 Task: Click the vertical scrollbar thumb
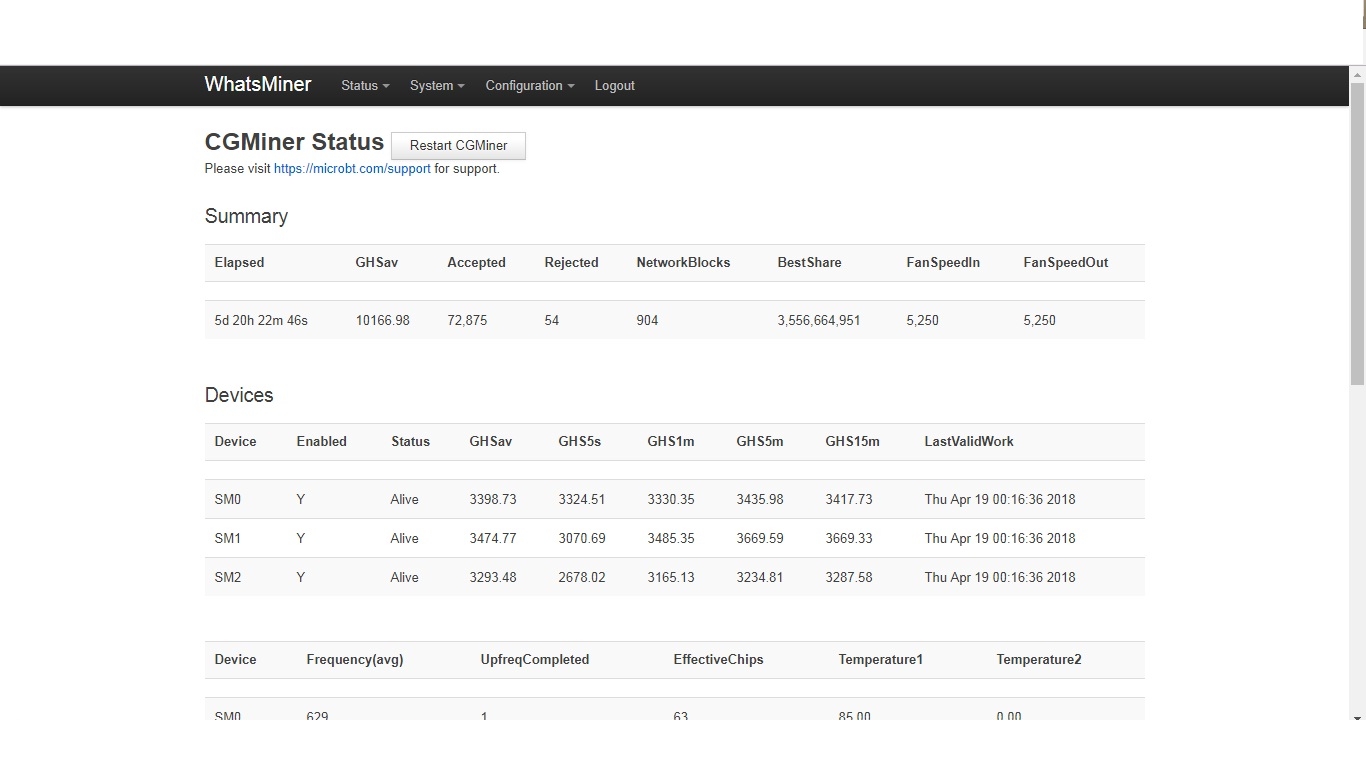pyautogui.click(x=1357, y=234)
